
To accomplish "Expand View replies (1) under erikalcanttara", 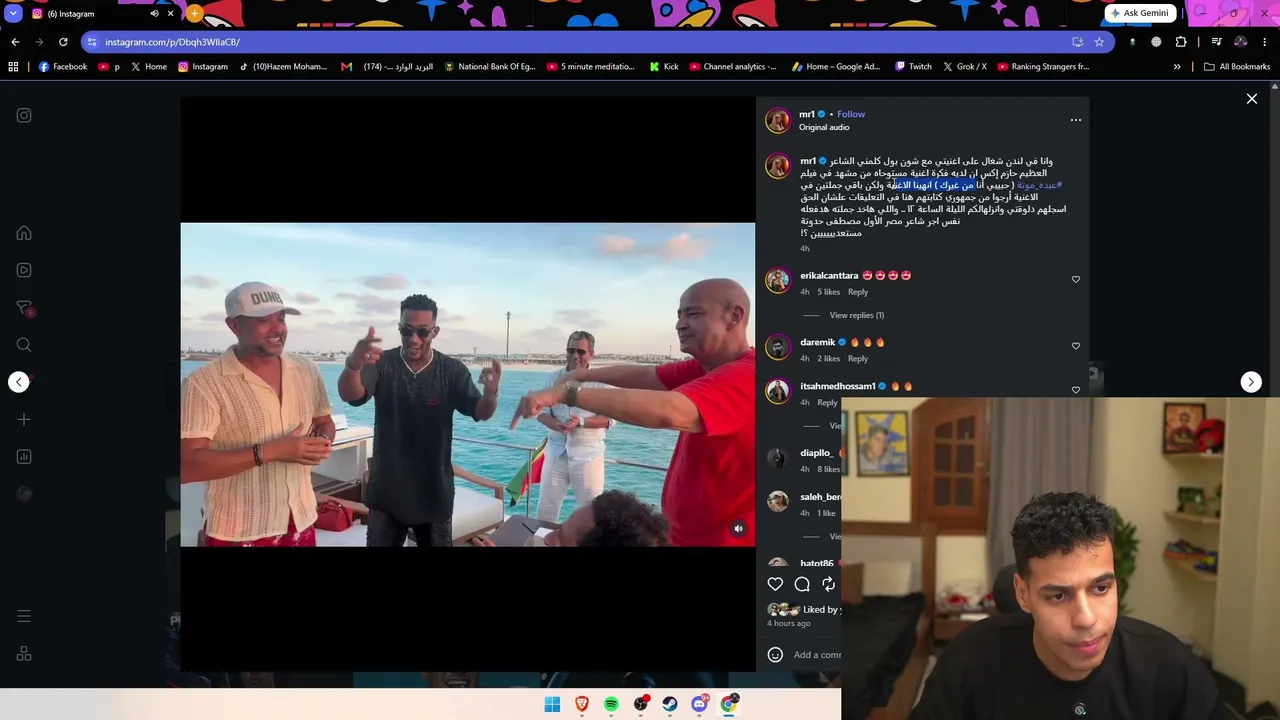I will pyautogui.click(x=857, y=315).
